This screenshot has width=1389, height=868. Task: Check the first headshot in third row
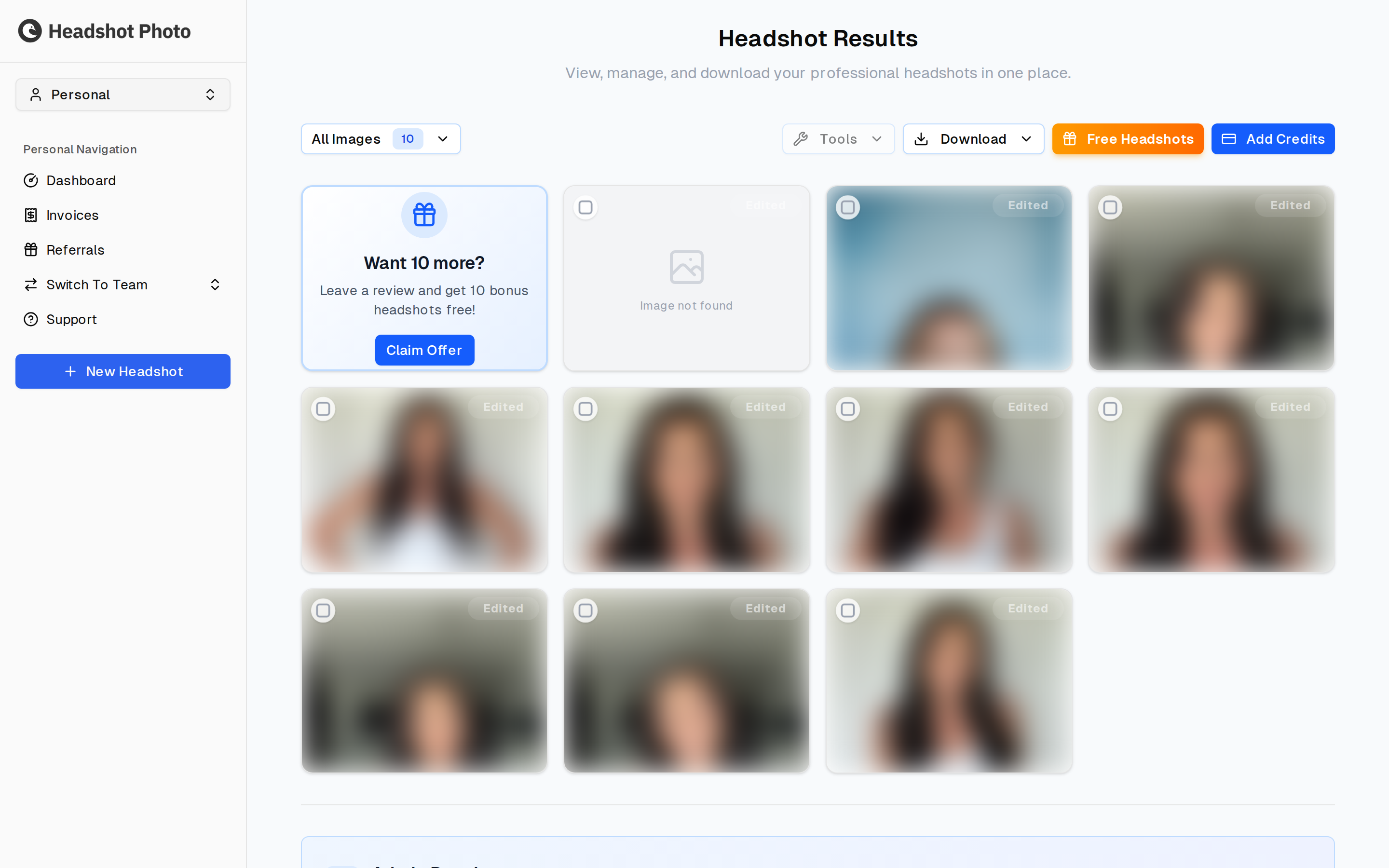click(323, 610)
